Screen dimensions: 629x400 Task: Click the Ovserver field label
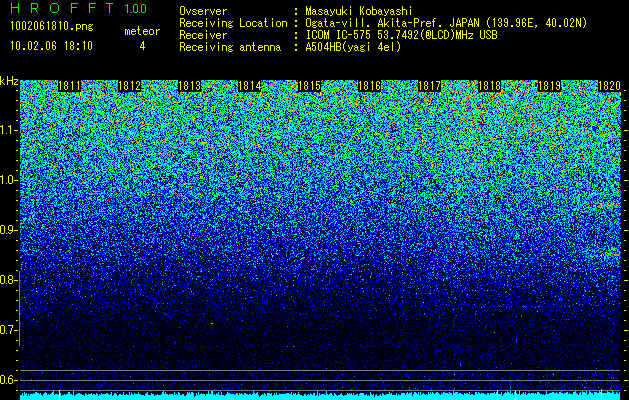click(203, 11)
